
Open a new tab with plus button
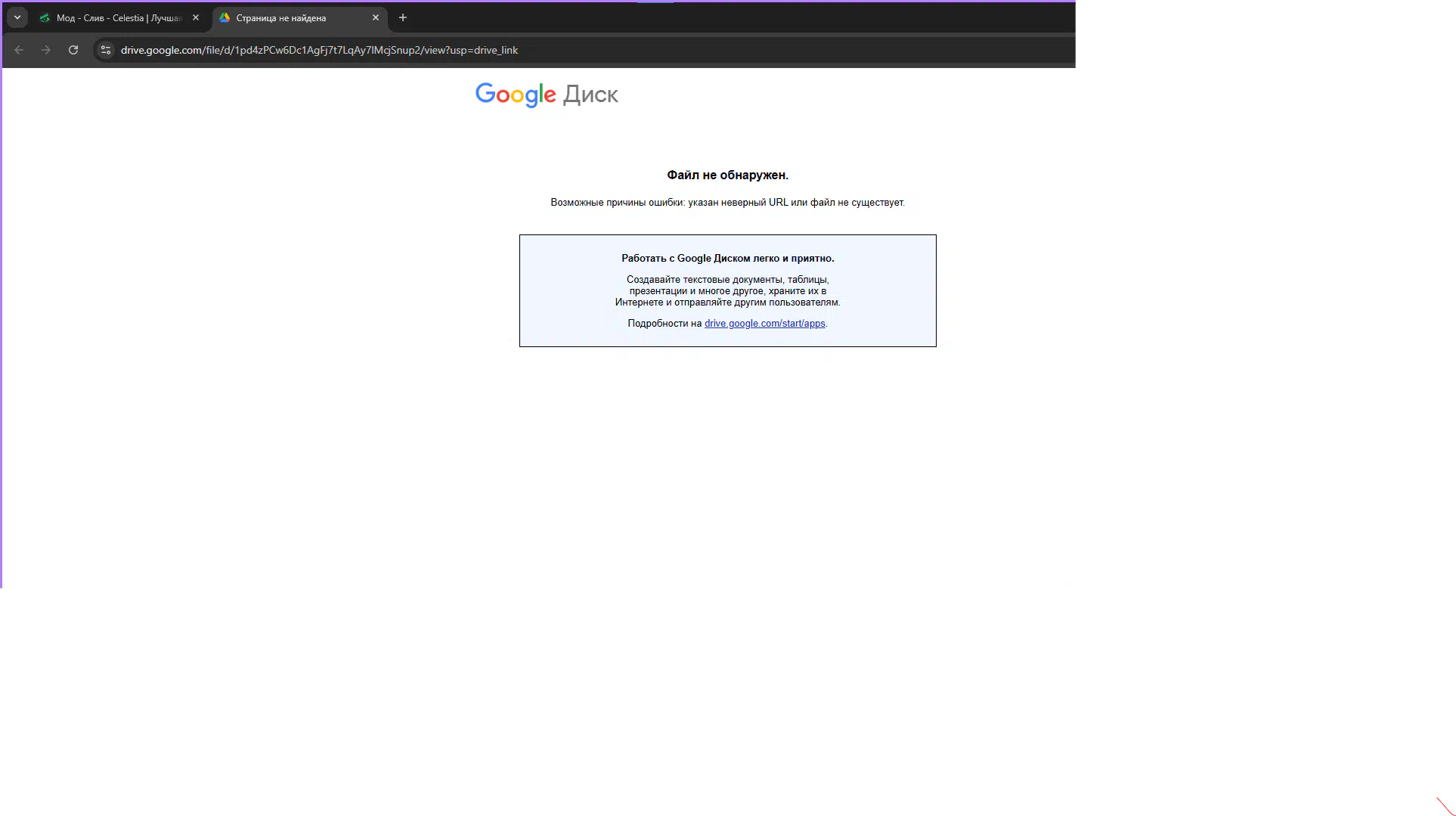click(x=403, y=17)
